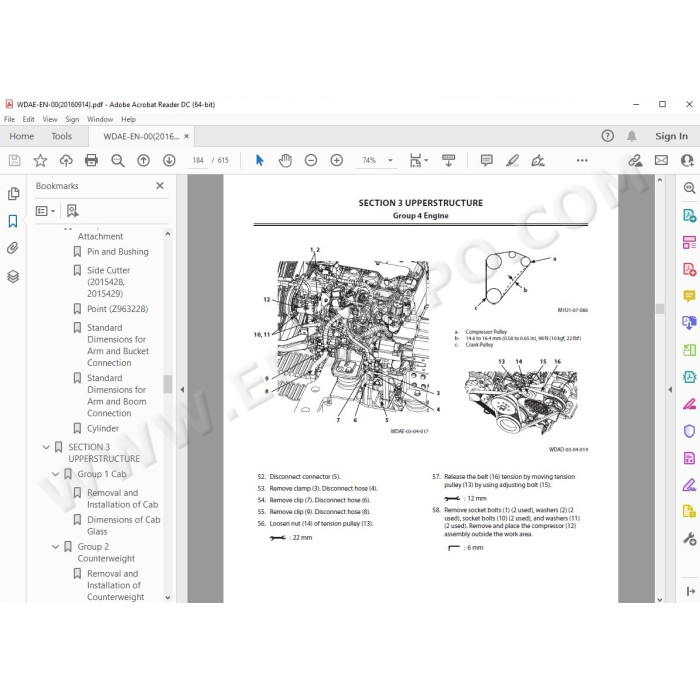
Task: Open Pin and Bushing bookmark
Action: [118, 252]
